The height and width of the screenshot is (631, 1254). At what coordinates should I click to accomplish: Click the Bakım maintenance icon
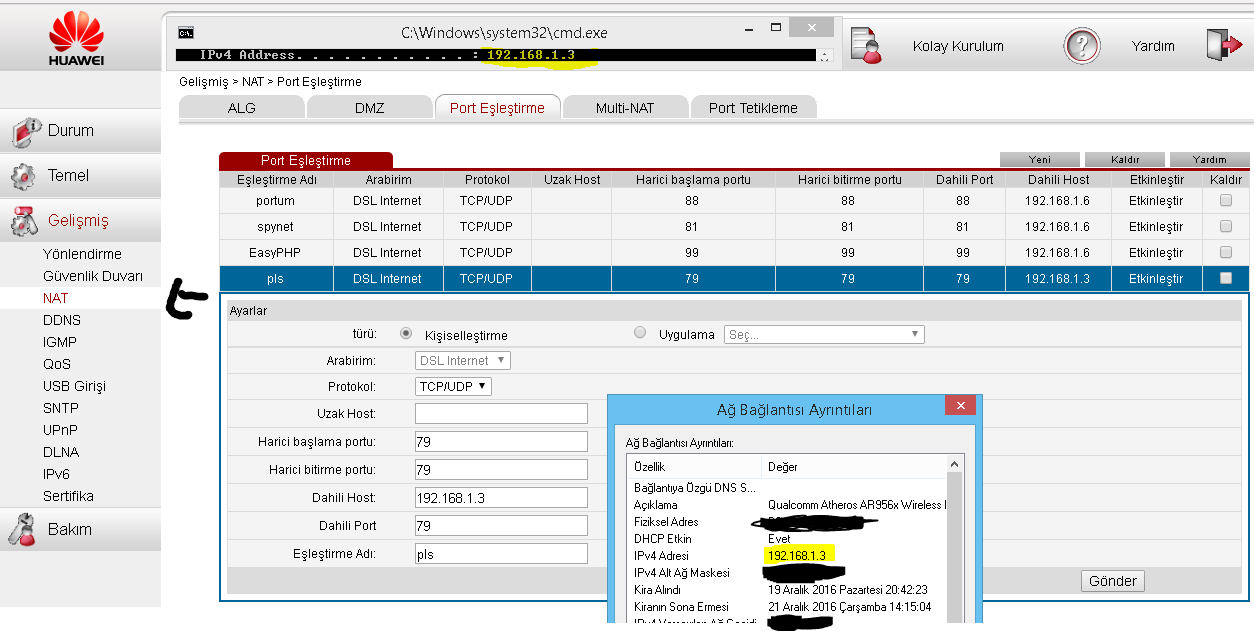click(x=23, y=529)
